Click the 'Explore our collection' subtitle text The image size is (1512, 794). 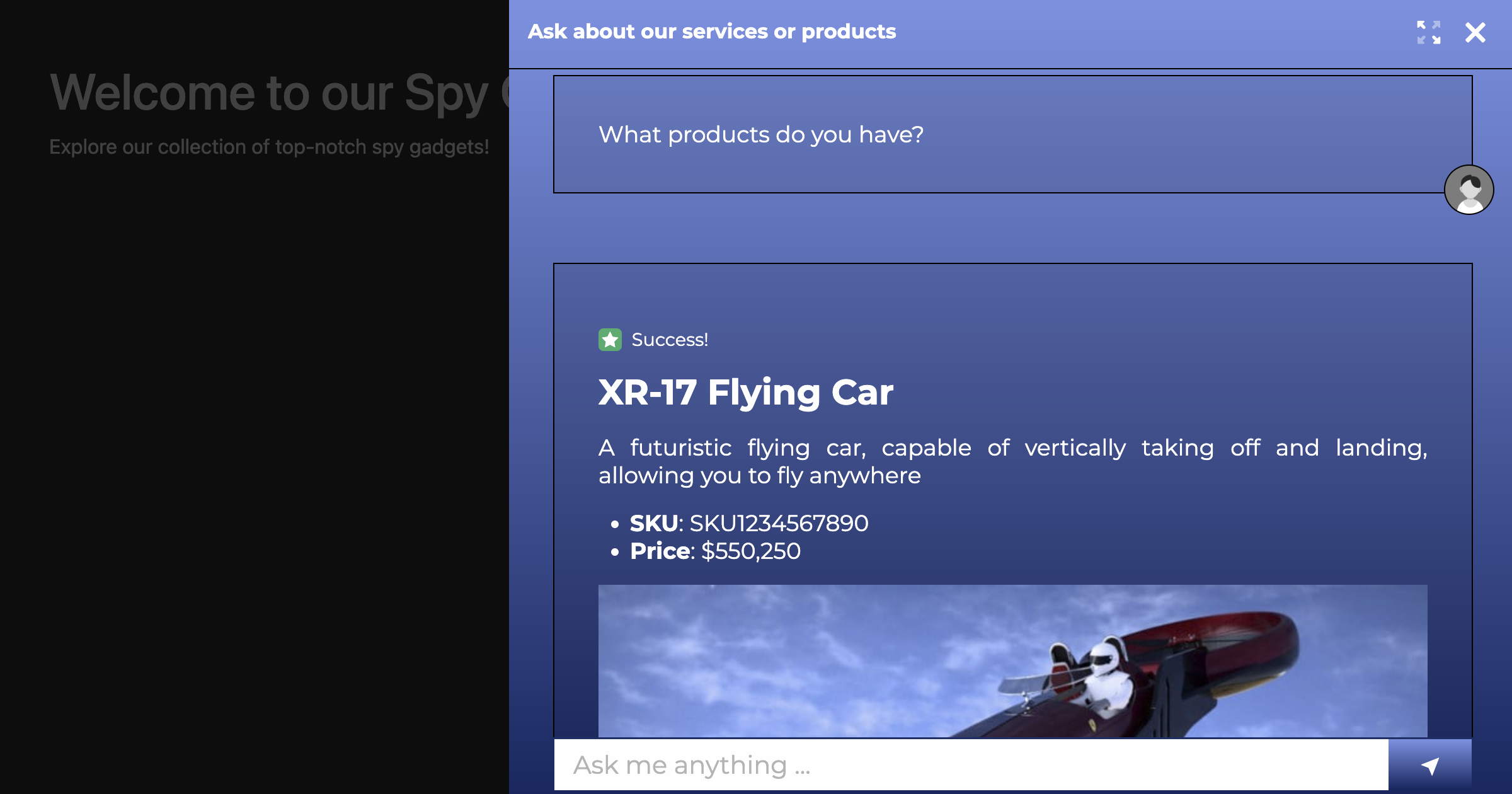tap(269, 147)
